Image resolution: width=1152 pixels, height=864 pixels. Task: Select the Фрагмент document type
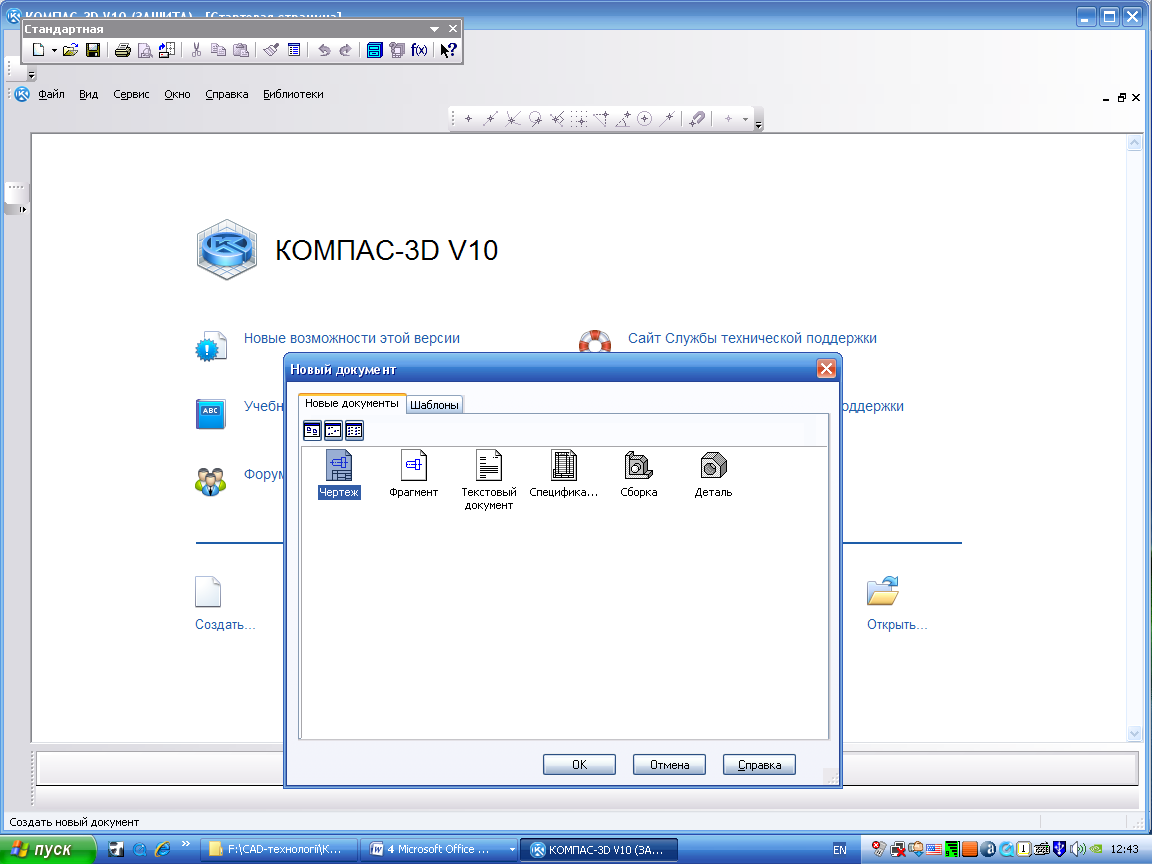click(x=414, y=474)
